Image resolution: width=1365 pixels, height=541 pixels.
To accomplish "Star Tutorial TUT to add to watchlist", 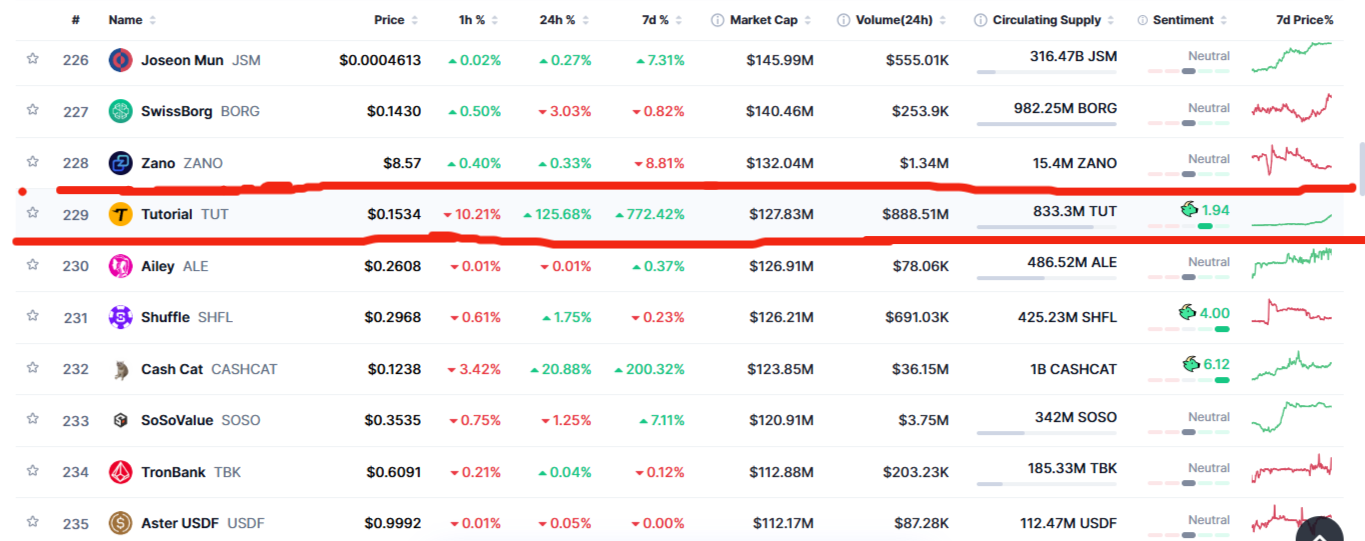I will [32, 212].
